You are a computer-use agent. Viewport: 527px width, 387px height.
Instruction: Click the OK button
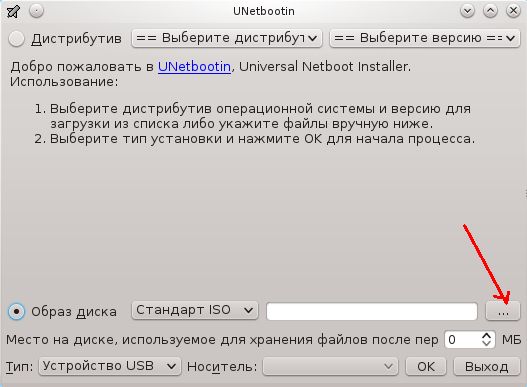pos(426,366)
